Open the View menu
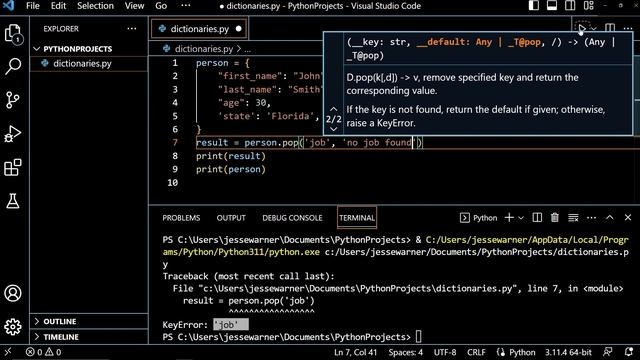 [134, 6]
